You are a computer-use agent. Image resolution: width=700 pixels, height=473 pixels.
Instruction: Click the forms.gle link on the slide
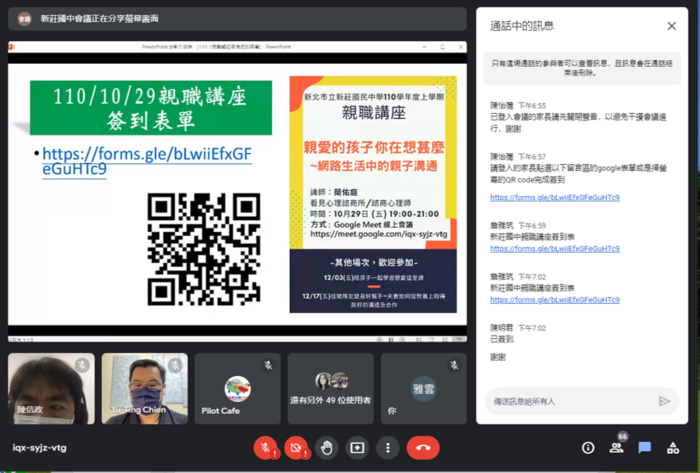point(146,162)
